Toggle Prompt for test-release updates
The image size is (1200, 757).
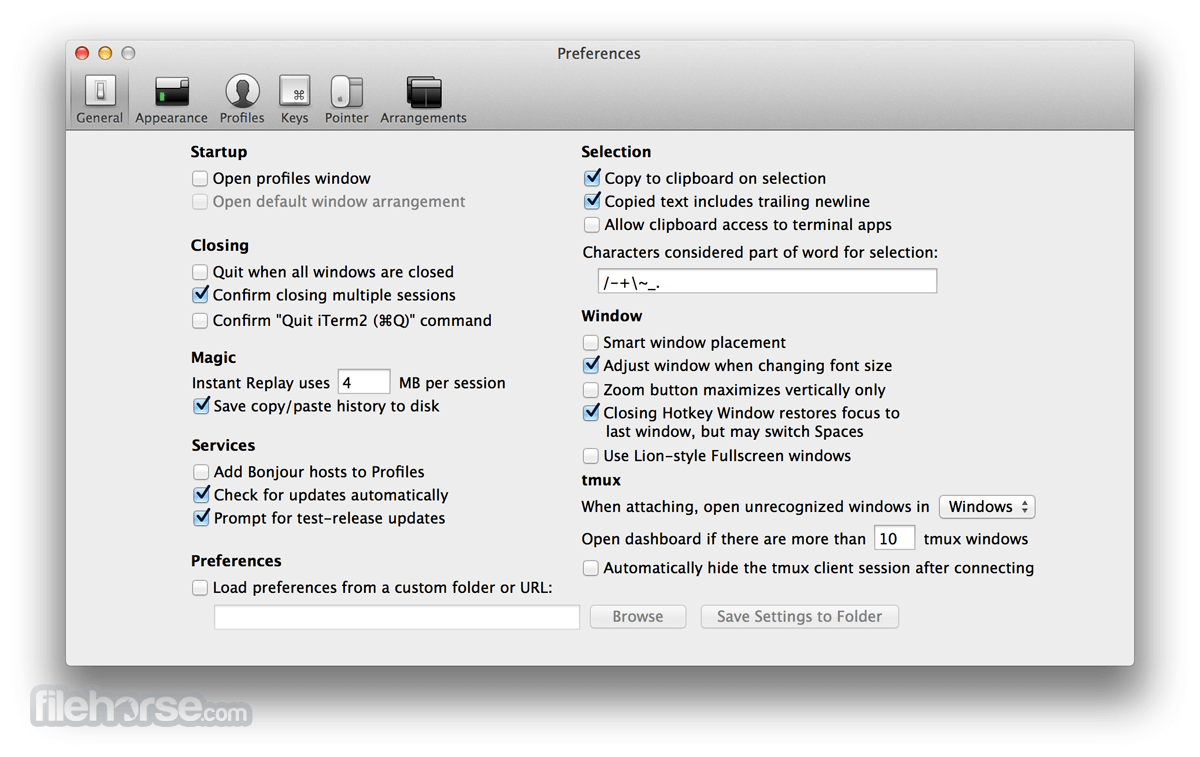pyautogui.click(x=201, y=518)
